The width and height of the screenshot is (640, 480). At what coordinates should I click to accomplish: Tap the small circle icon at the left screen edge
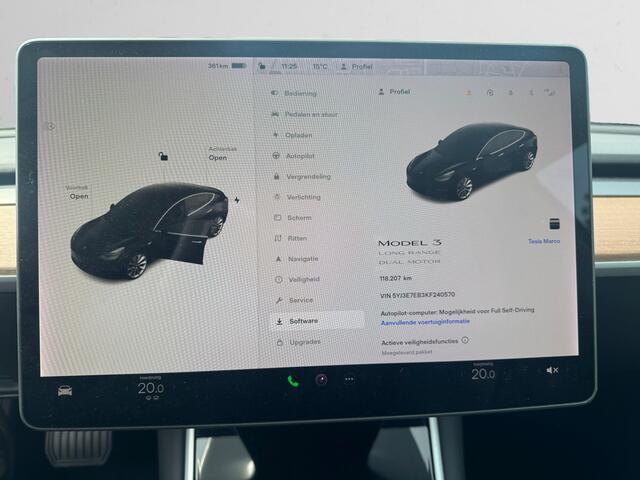pyautogui.click(x=51, y=127)
